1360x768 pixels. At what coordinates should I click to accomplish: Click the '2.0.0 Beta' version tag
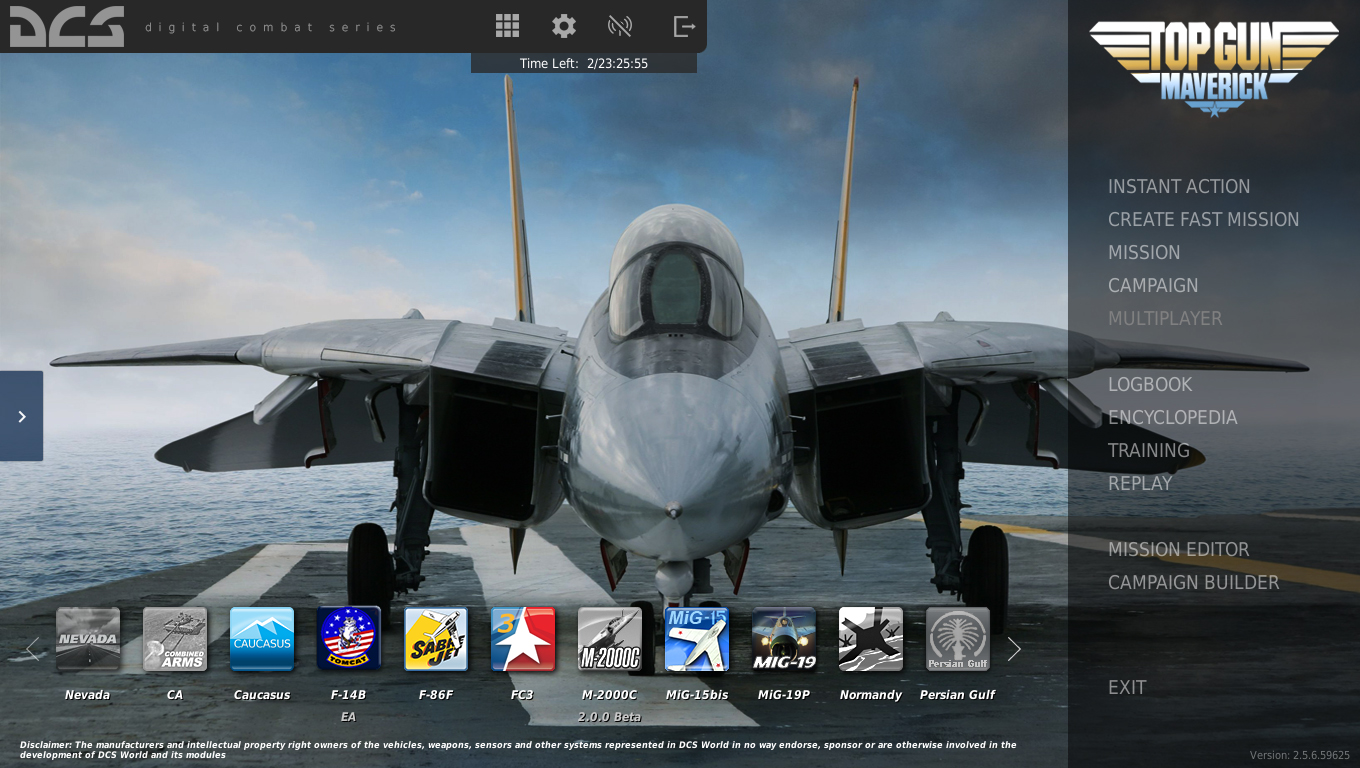tap(609, 717)
